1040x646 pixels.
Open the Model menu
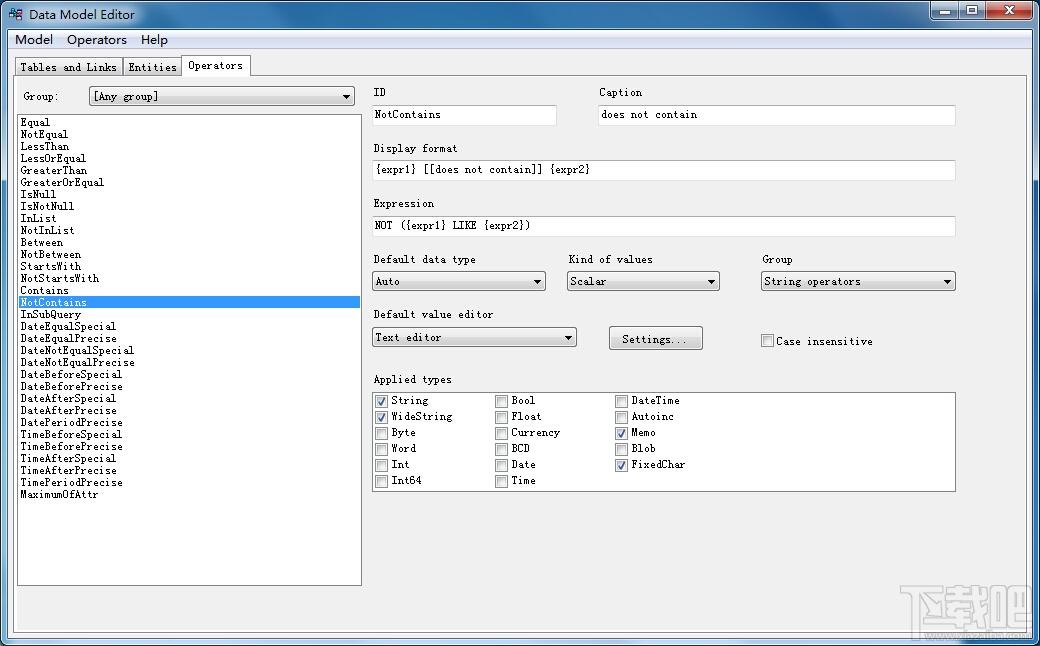tap(34, 40)
